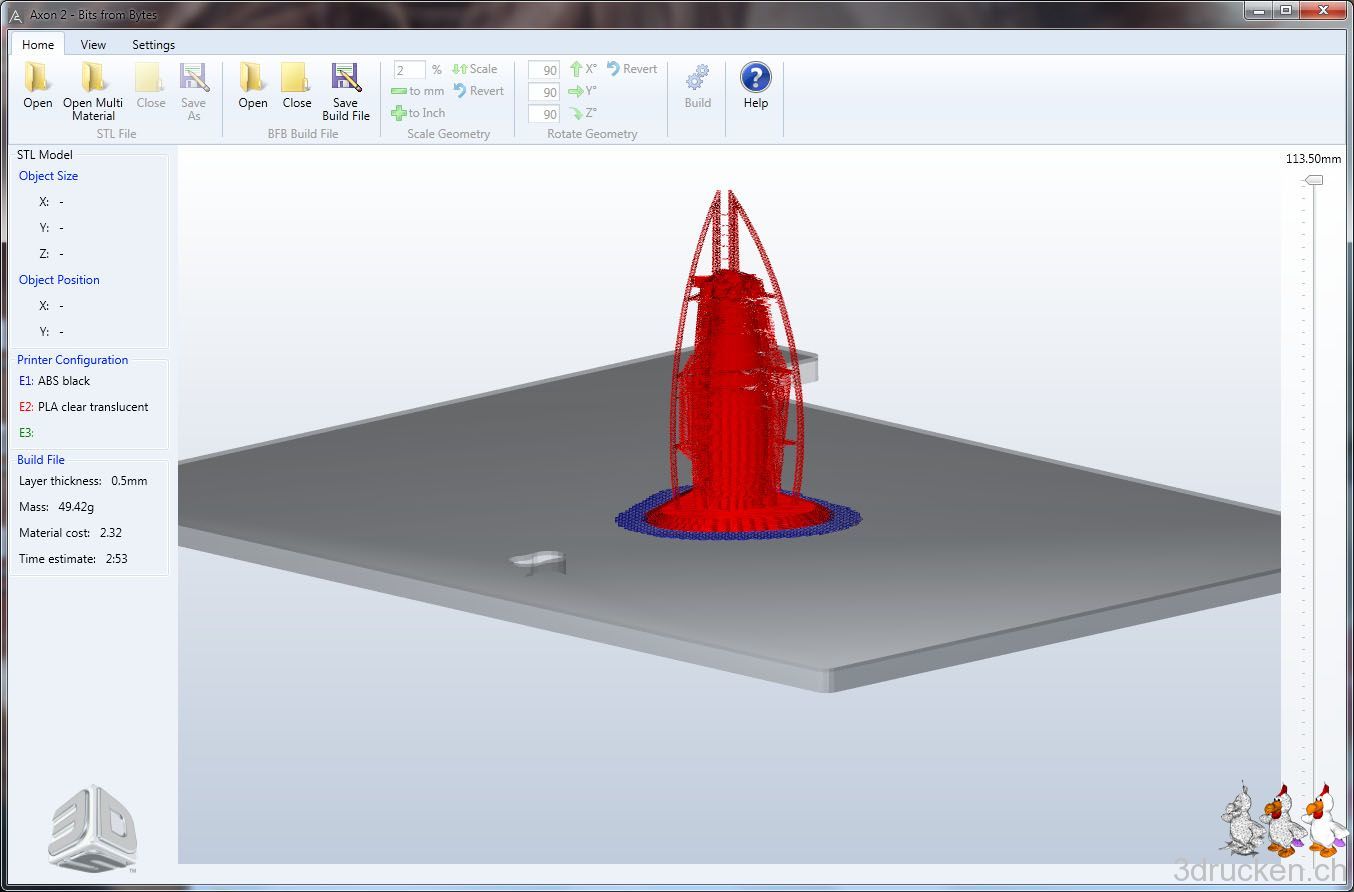The width and height of the screenshot is (1354, 892).
Task: Click the X rotation angle field
Action: pos(544,70)
